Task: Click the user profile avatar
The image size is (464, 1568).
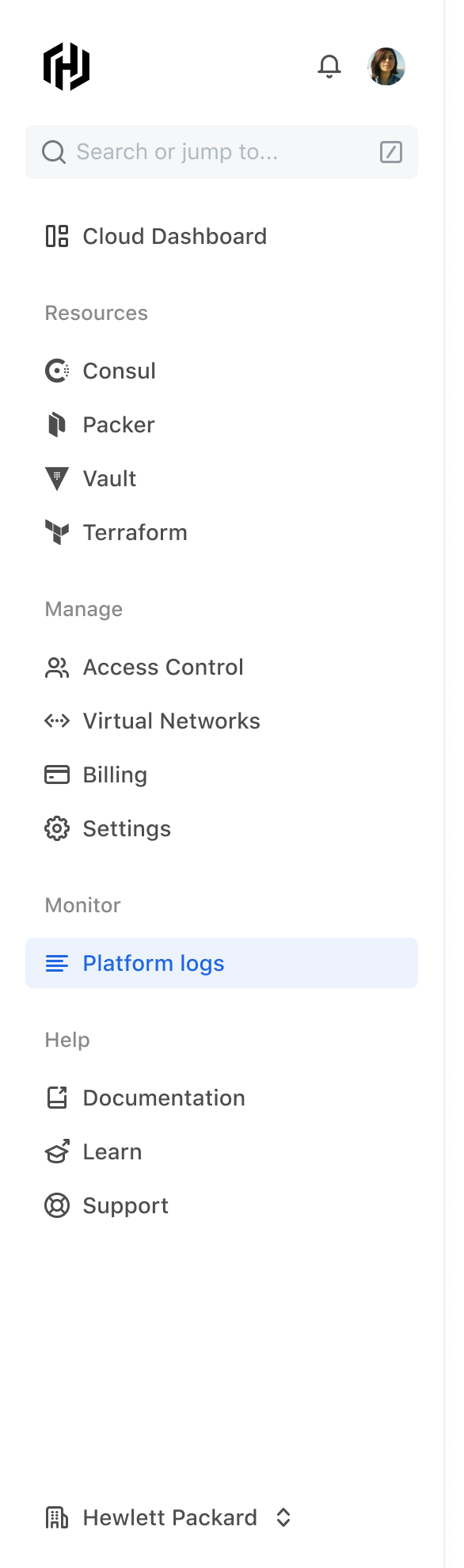Action: coord(386,67)
